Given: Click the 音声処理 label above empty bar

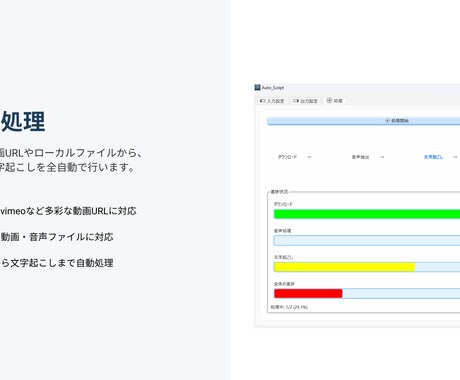Looking at the screenshot, I should (x=283, y=231).
